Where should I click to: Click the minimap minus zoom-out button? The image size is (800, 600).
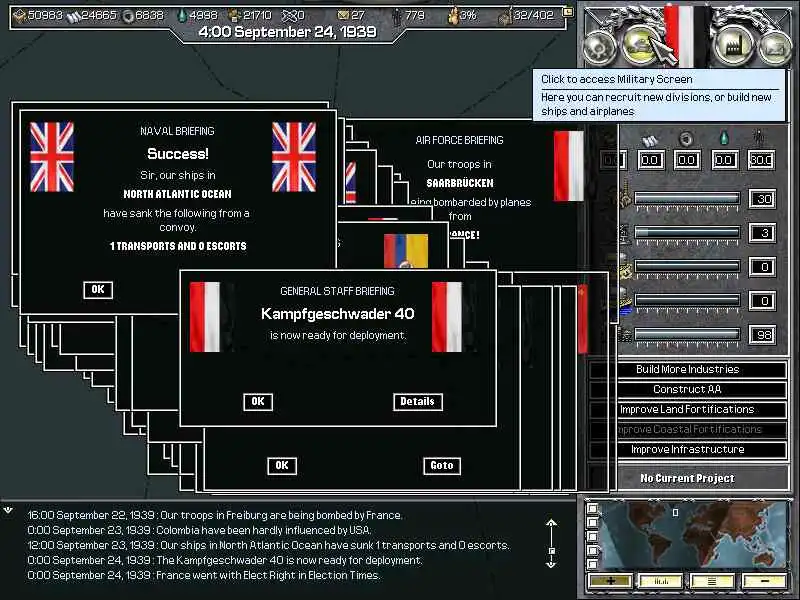tap(764, 581)
